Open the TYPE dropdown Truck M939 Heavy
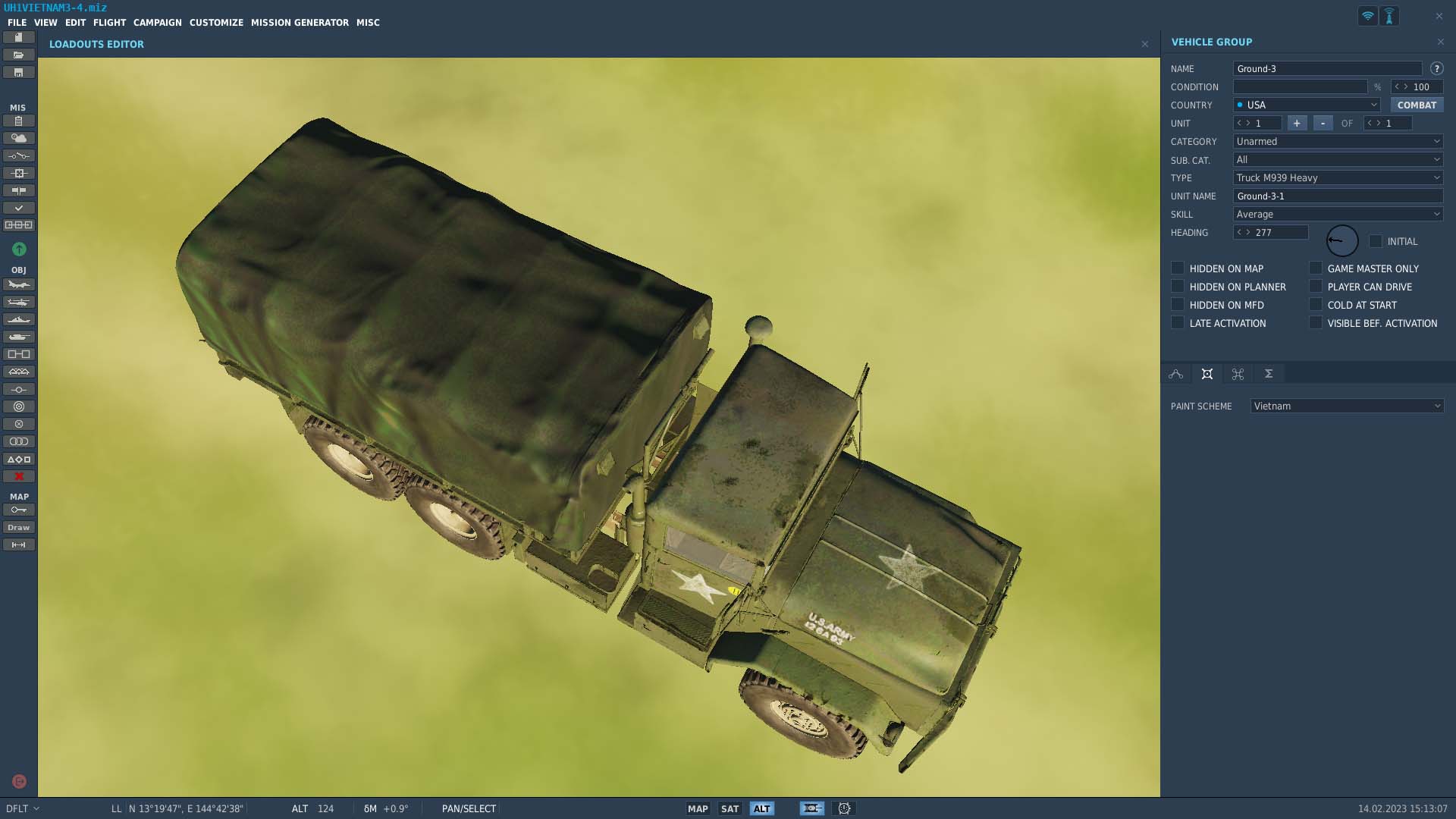 (x=1338, y=177)
